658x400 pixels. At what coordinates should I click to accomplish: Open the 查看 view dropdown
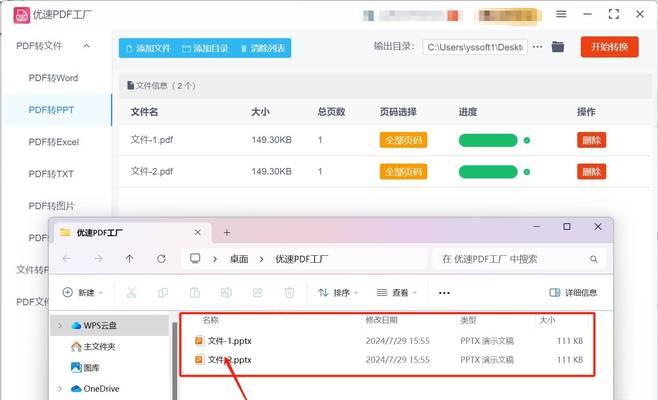click(x=397, y=293)
